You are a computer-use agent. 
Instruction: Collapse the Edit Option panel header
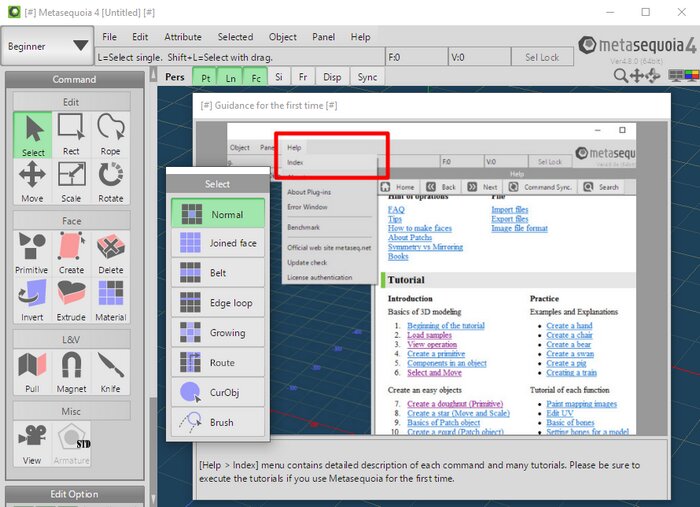coord(74,494)
